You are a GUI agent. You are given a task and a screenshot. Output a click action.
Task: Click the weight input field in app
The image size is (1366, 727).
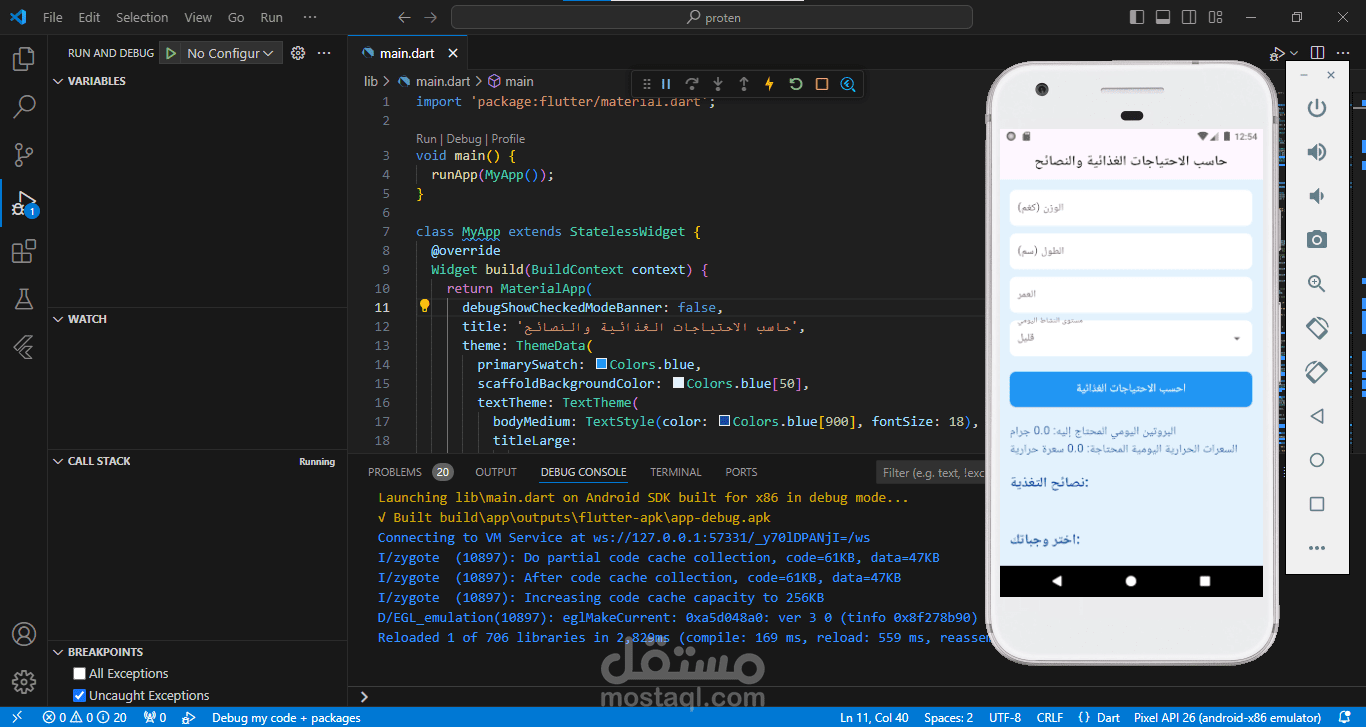[x=1131, y=208]
